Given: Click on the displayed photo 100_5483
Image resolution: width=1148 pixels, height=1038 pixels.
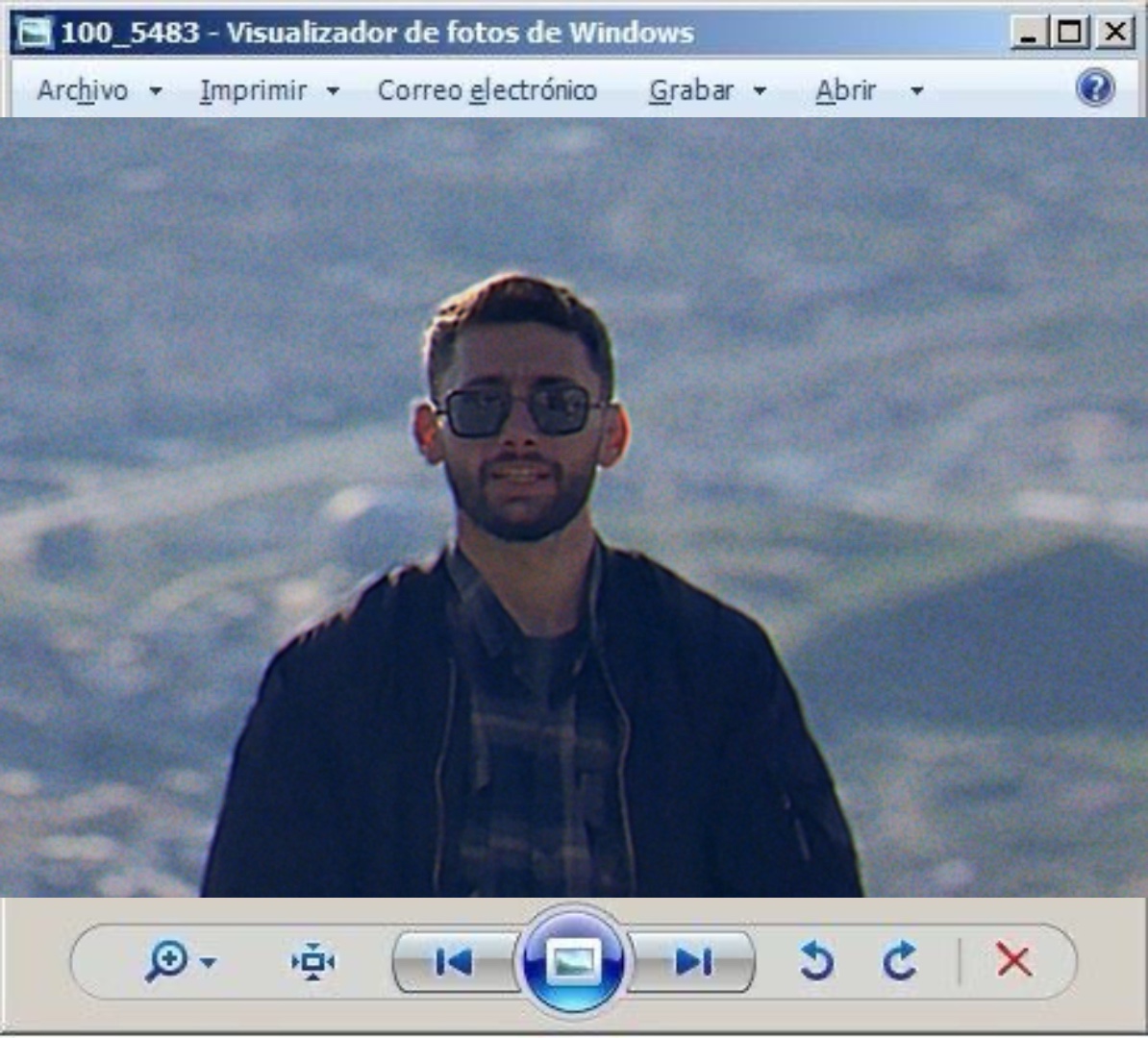Looking at the screenshot, I should [574, 507].
